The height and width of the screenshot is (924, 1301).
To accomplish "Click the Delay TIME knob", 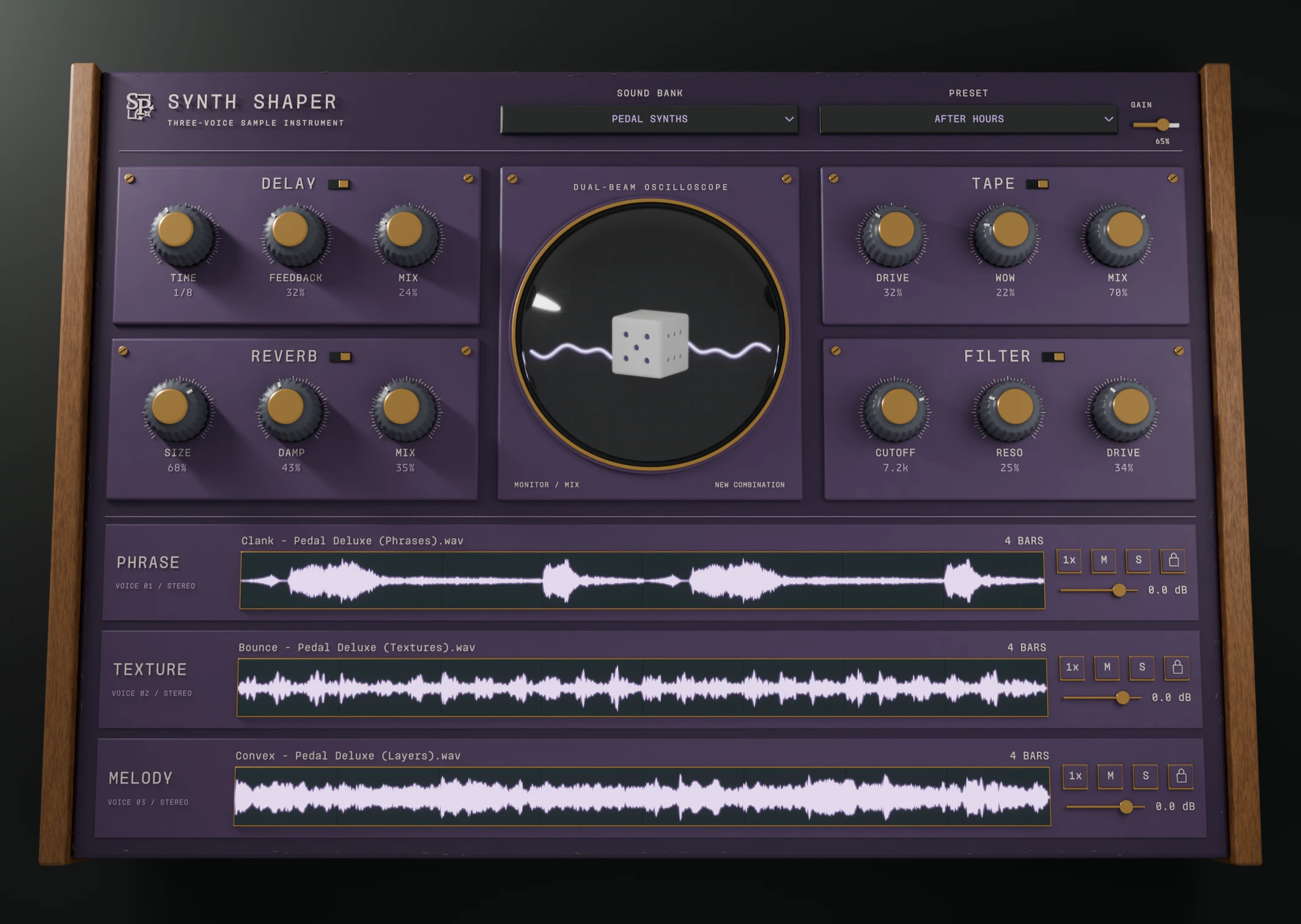I will 181,235.
